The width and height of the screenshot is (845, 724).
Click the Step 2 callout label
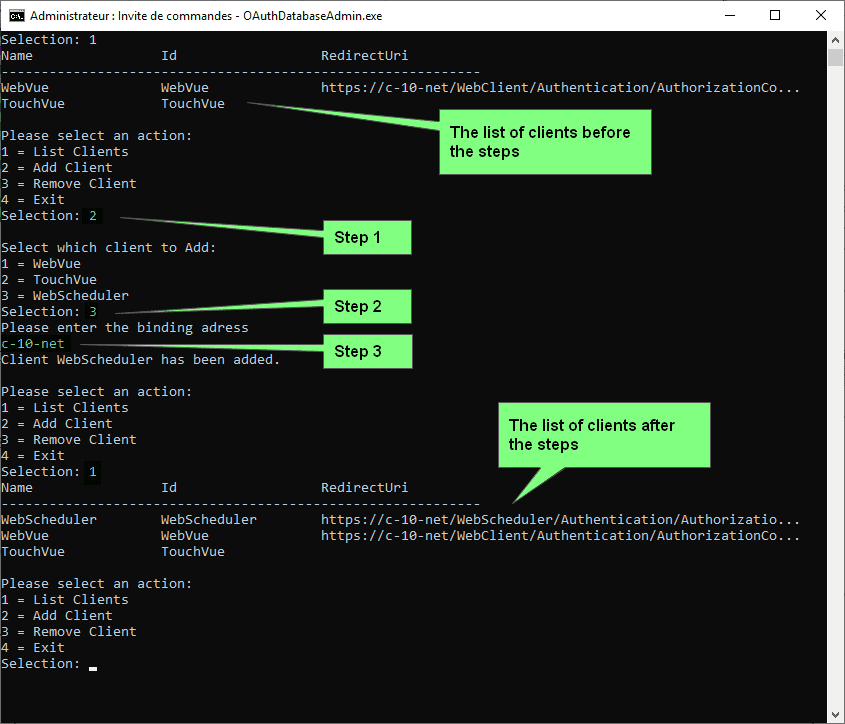(366, 307)
